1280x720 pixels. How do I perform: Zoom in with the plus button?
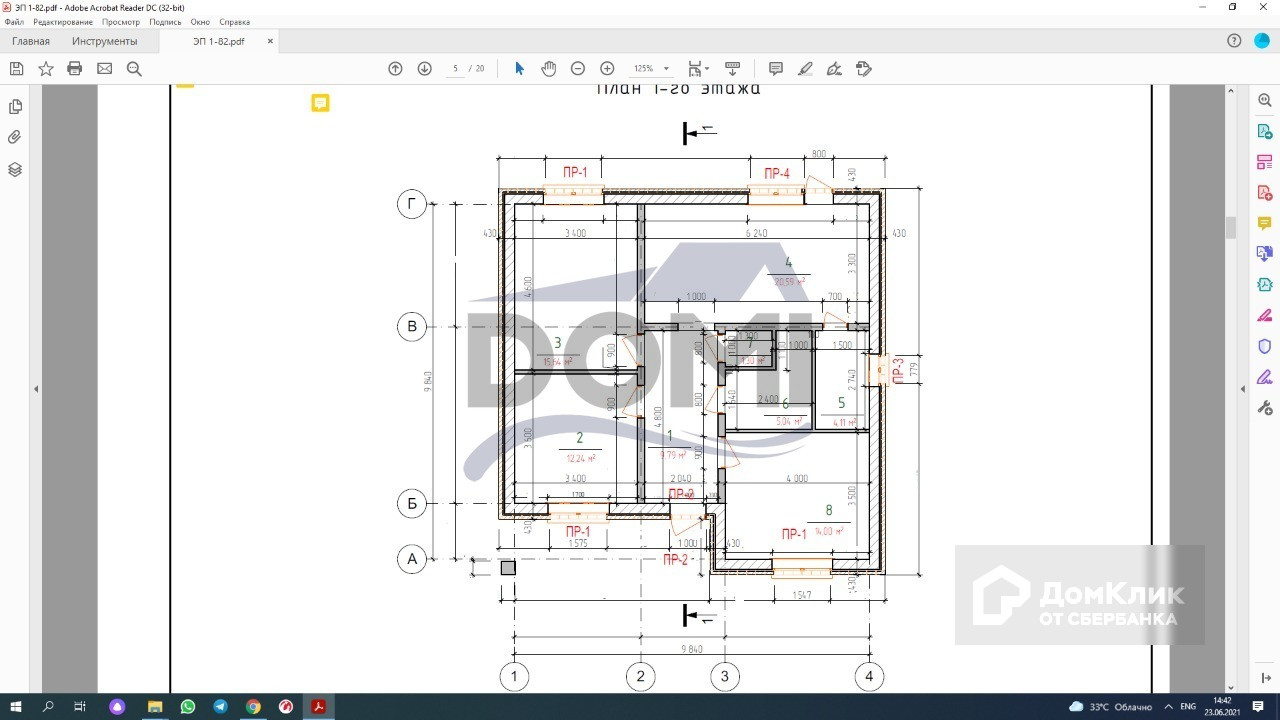(x=607, y=69)
